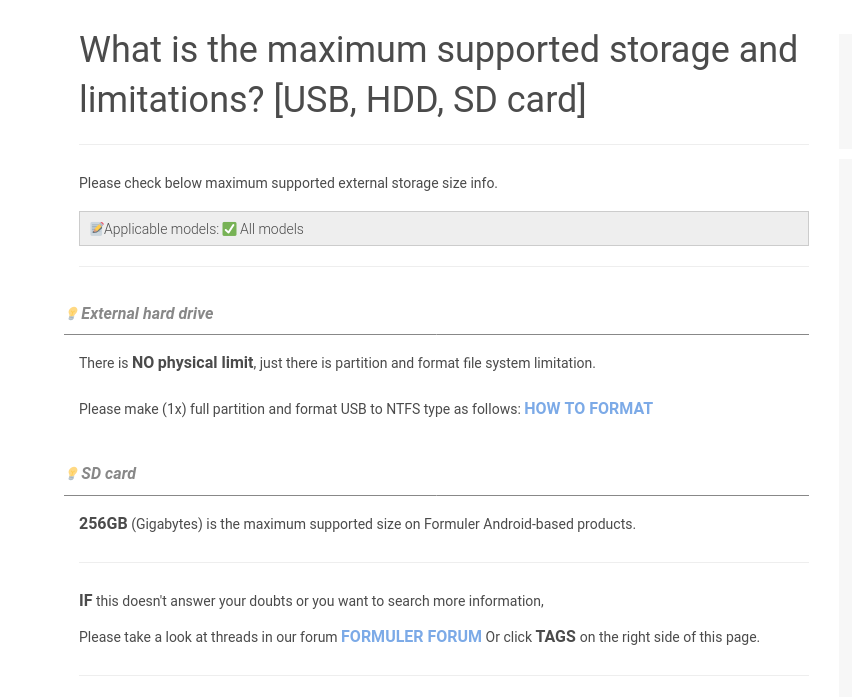Click the 'Please make (1x) full partition' sentence
Image resolution: width=852 pixels, height=697 pixels.
click(x=300, y=409)
